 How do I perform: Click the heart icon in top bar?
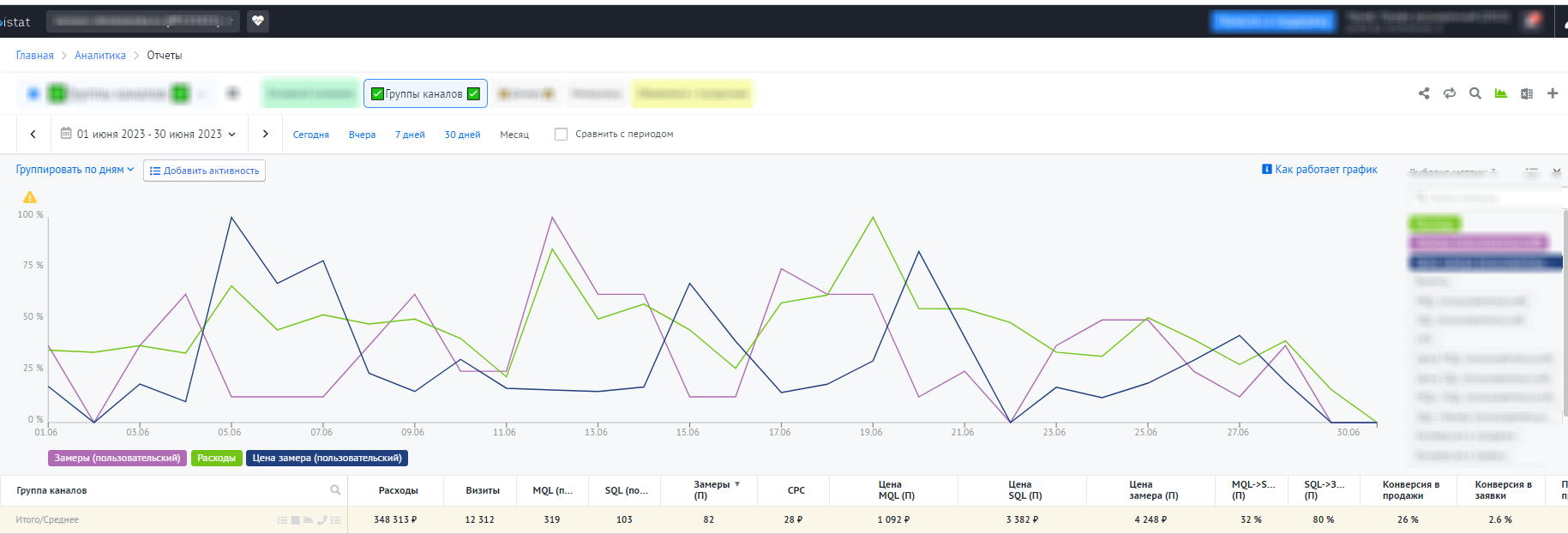point(258,21)
